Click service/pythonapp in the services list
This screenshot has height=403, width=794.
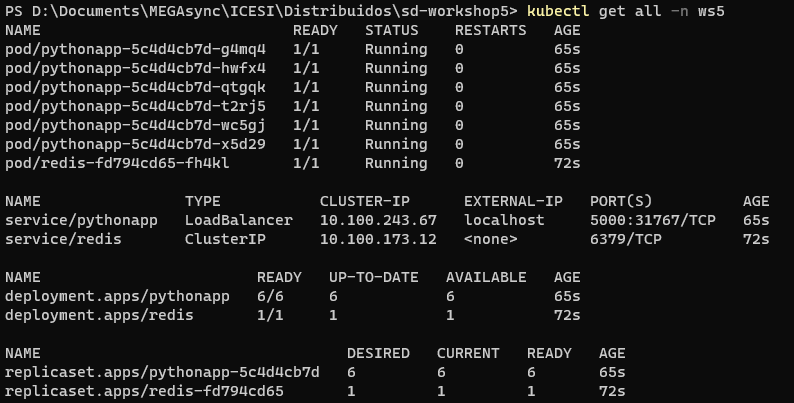coord(81,220)
